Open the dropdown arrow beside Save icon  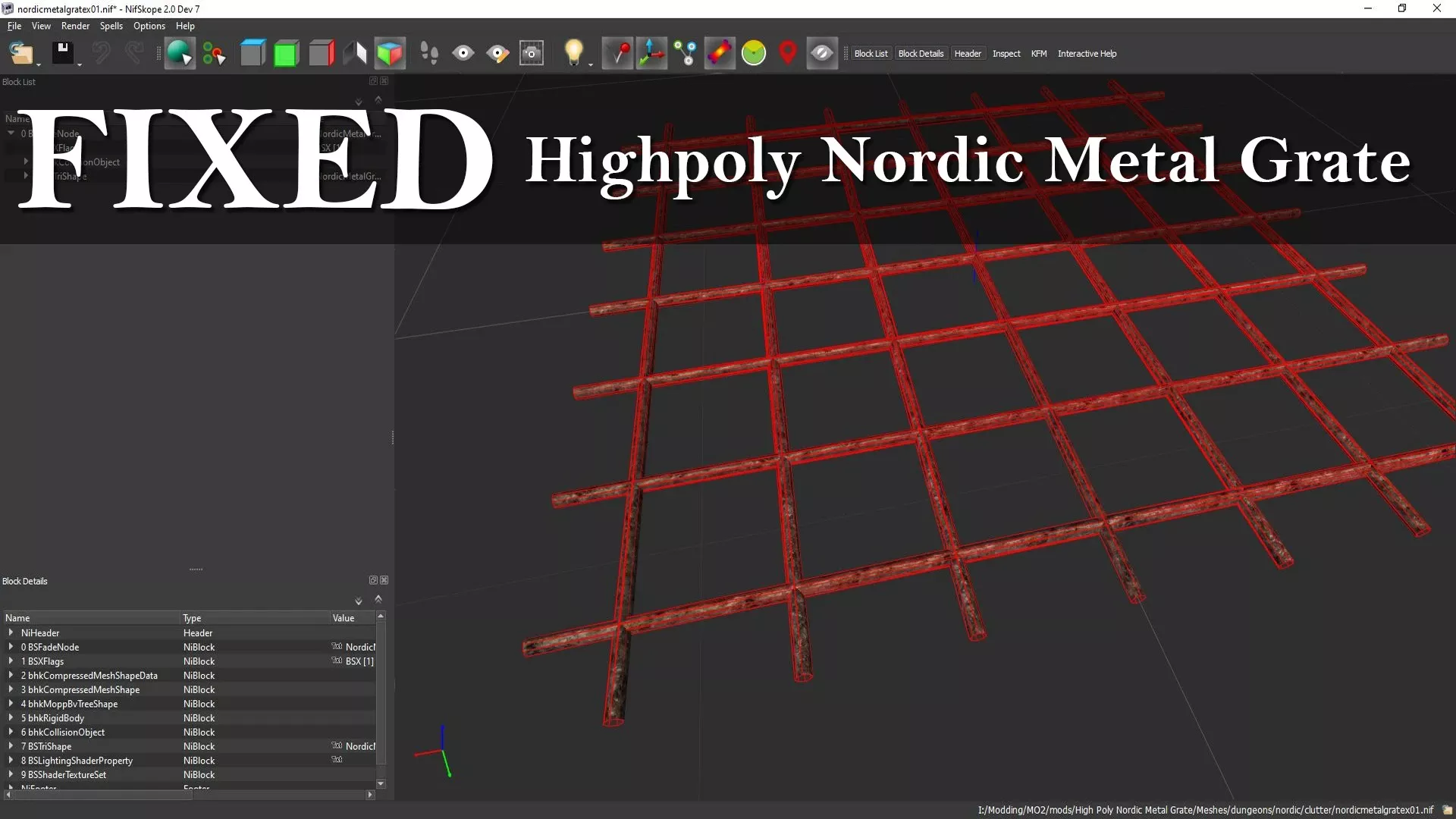79,64
